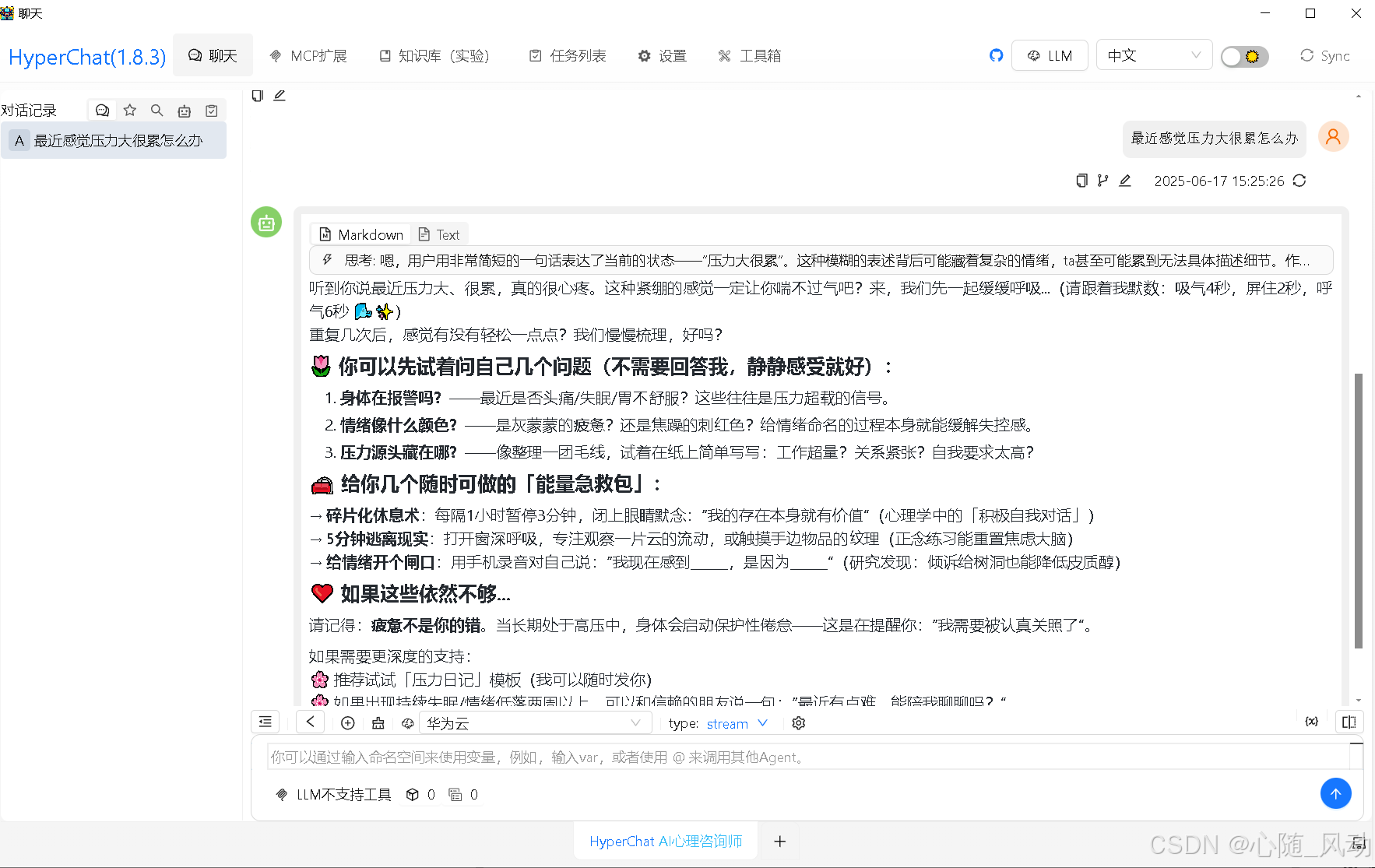1375x868 pixels.
Task: Show conversation list icon in 对话记录 toolbar
Action: coord(102,111)
